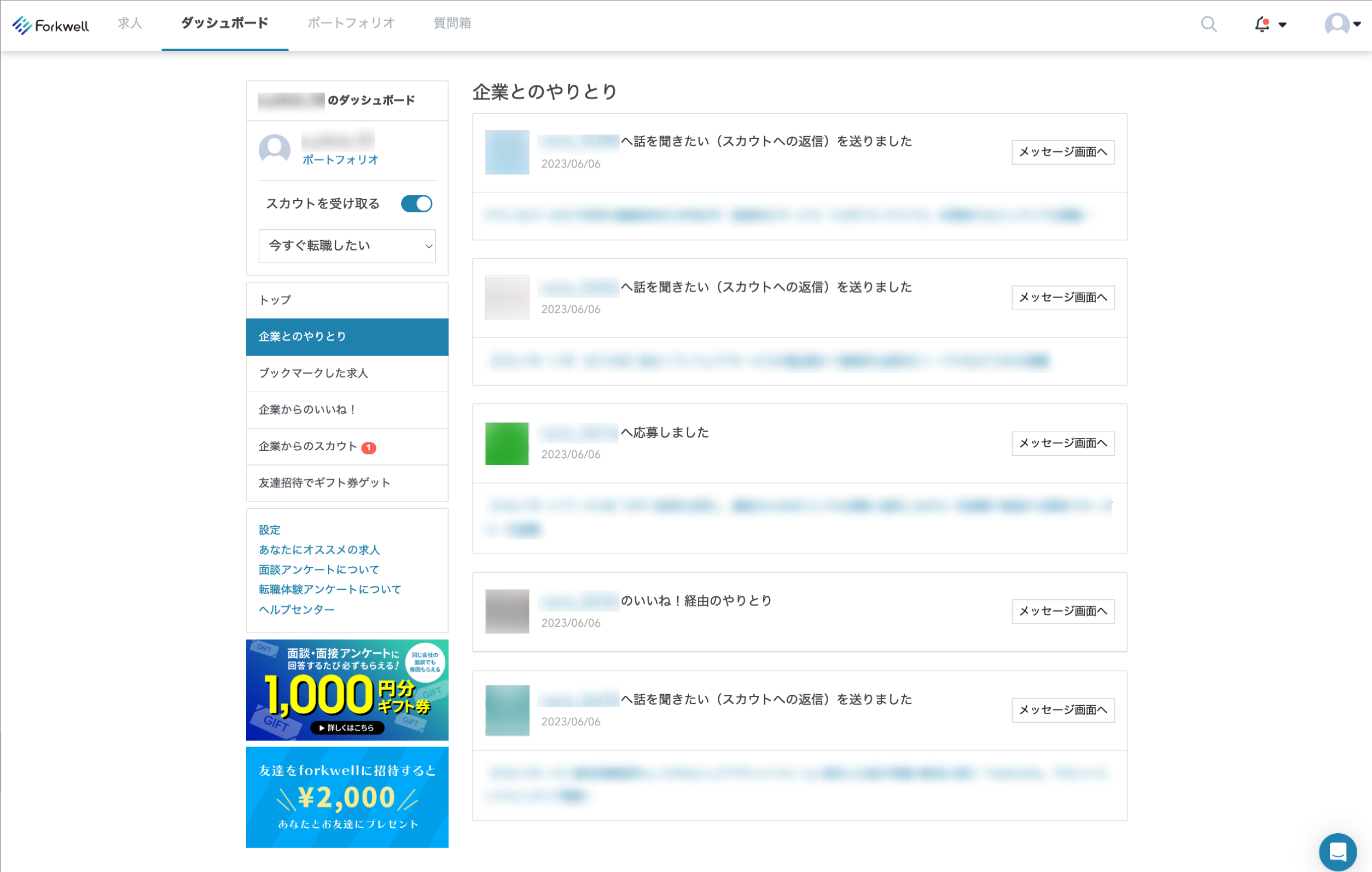Click メッセージ画面へ for the second scout reply
The image size is (1372, 872).
click(x=1062, y=298)
